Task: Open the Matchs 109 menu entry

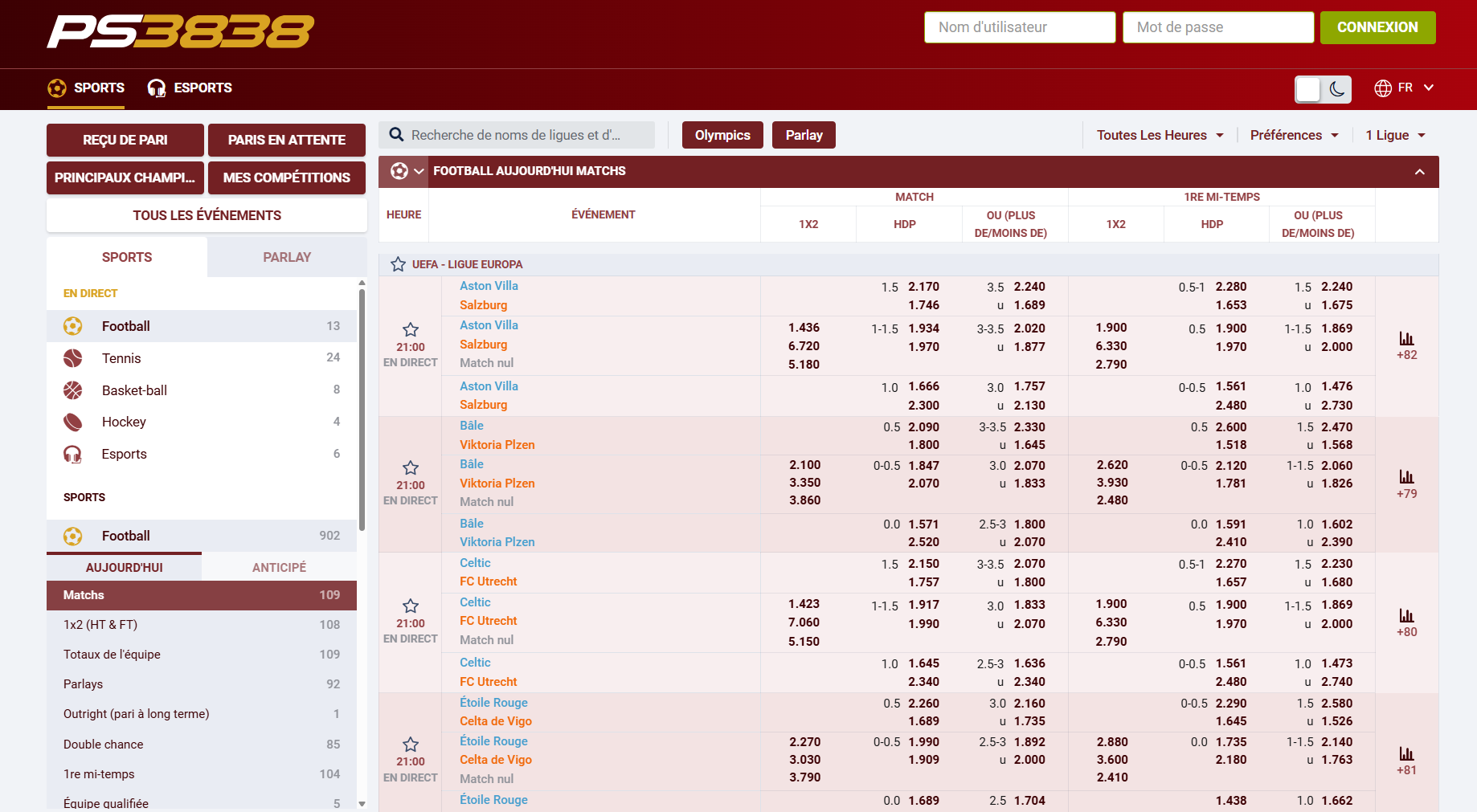Action: [202, 595]
